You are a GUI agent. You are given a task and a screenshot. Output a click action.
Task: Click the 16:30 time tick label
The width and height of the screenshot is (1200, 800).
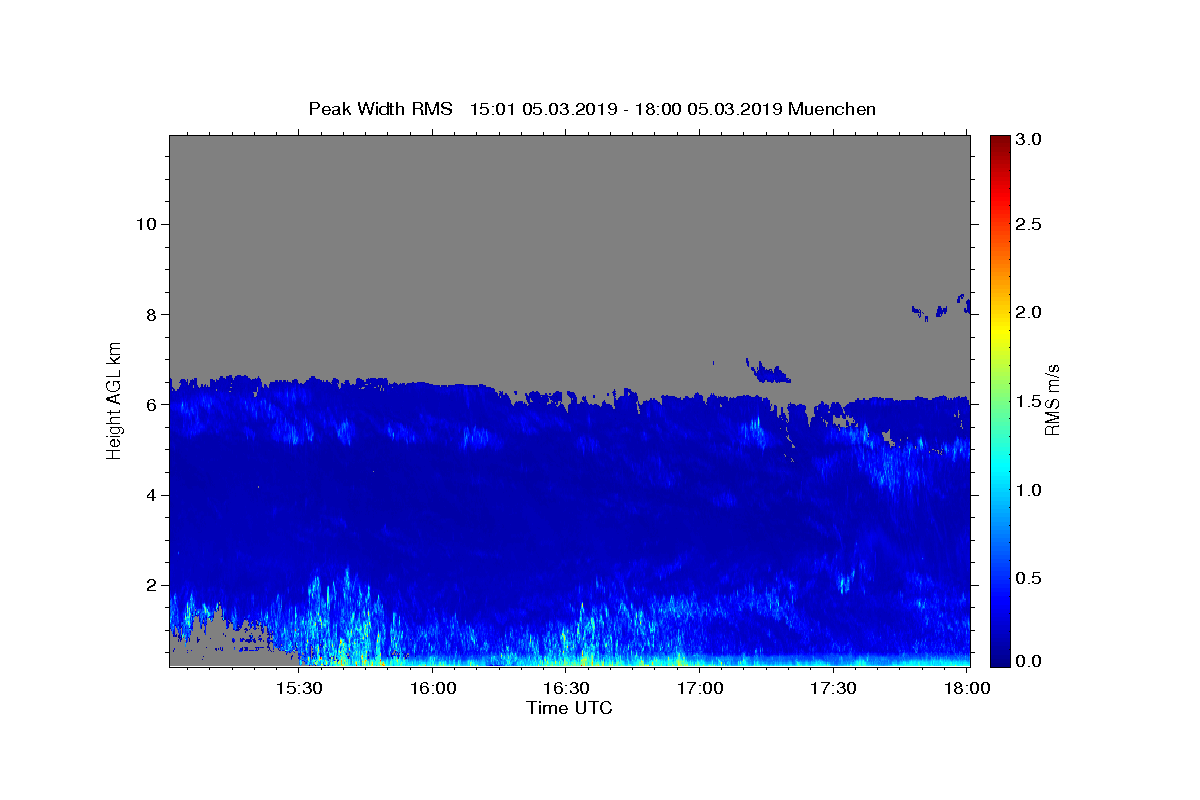coord(566,689)
